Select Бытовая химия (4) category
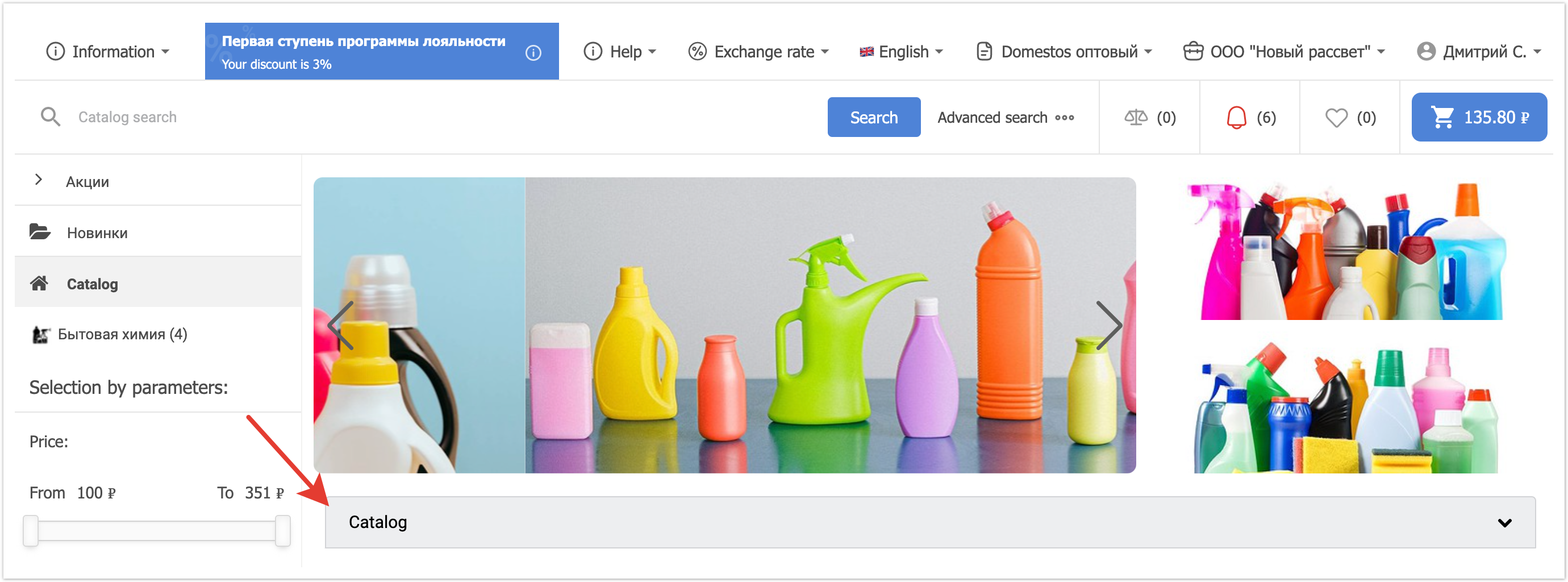 [122, 334]
